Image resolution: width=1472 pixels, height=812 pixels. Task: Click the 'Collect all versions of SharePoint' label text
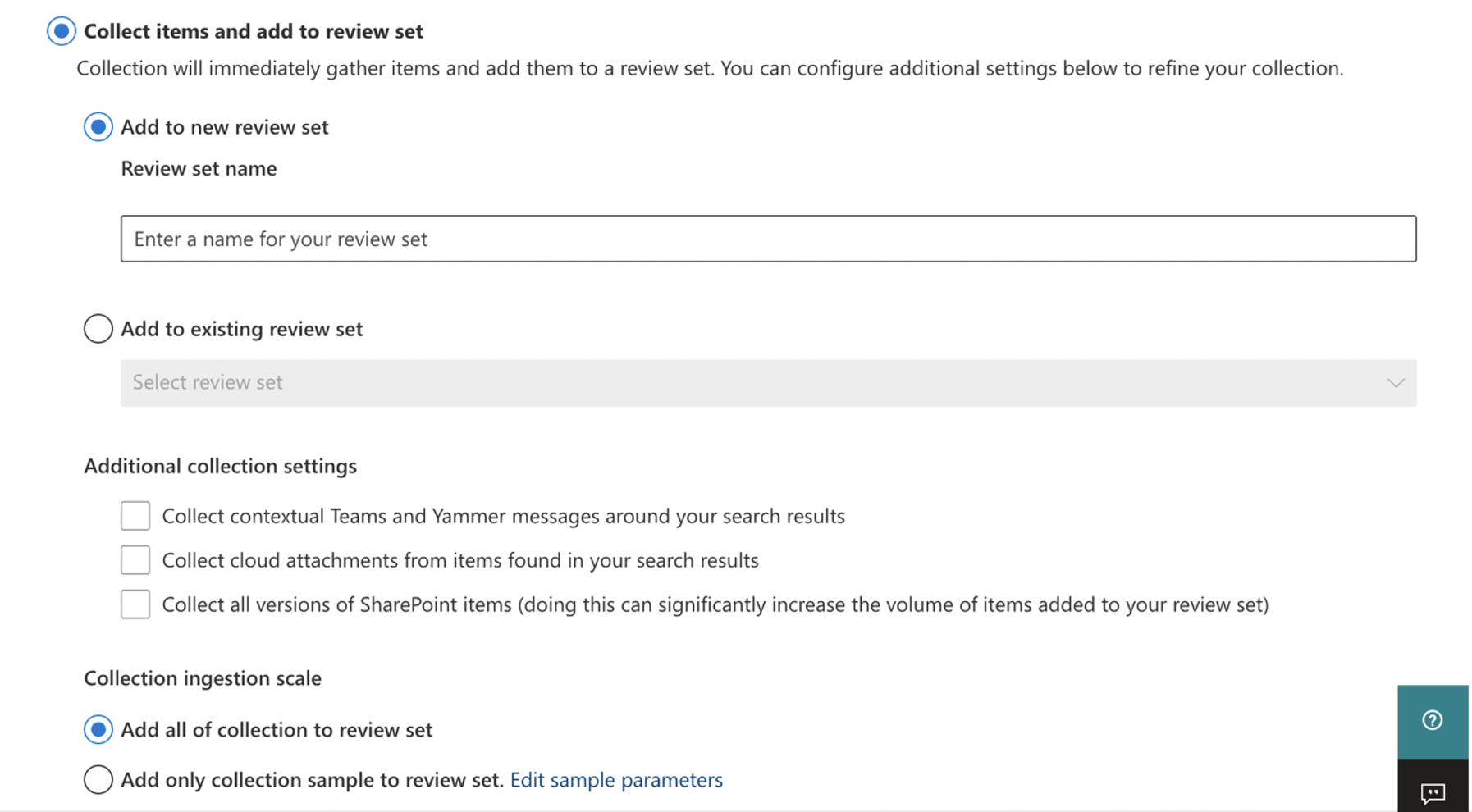tap(714, 604)
